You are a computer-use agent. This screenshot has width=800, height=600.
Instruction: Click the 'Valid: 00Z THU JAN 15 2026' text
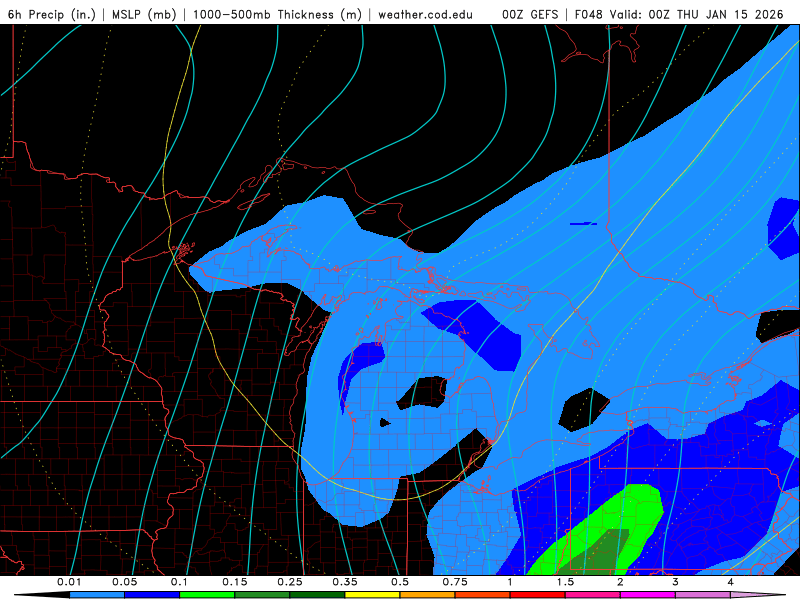pyautogui.click(x=696, y=14)
